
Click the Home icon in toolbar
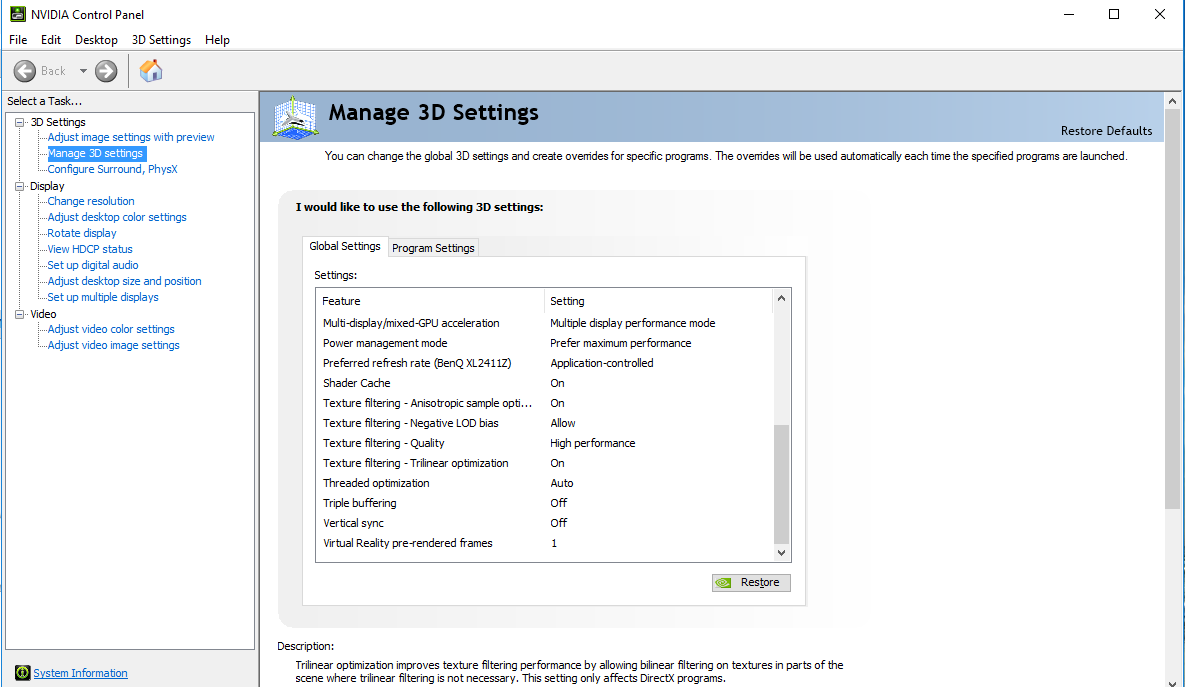pyautogui.click(x=151, y=70)
